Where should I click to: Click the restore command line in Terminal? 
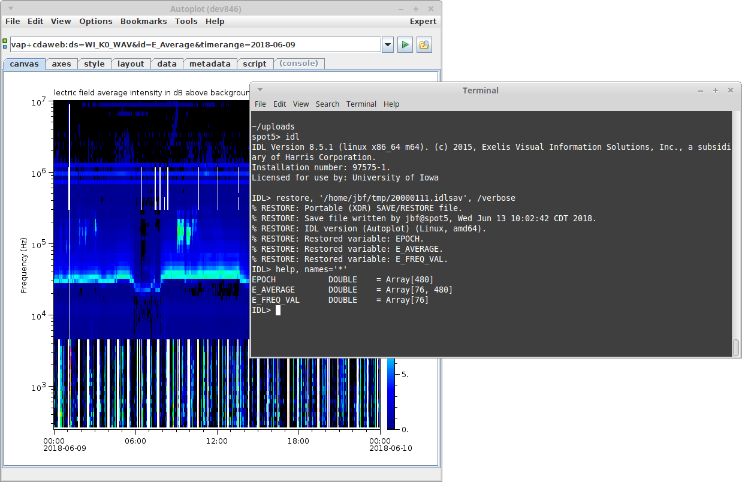384,198
